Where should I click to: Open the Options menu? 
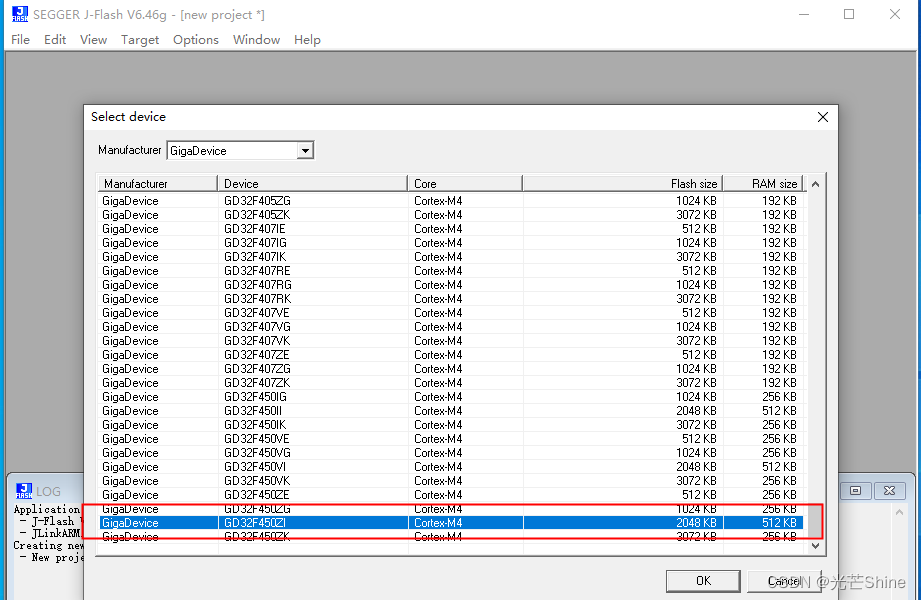[x=196, y=39]
